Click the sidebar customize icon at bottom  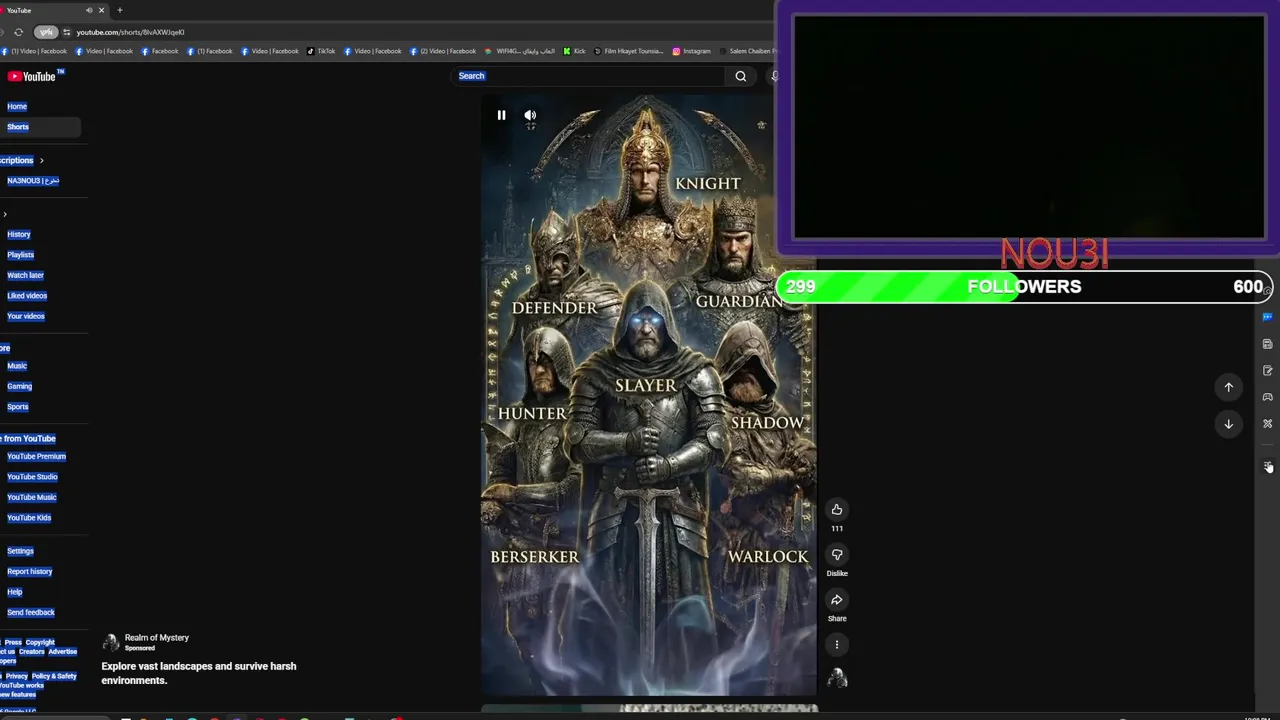(x=1267, y=467)
